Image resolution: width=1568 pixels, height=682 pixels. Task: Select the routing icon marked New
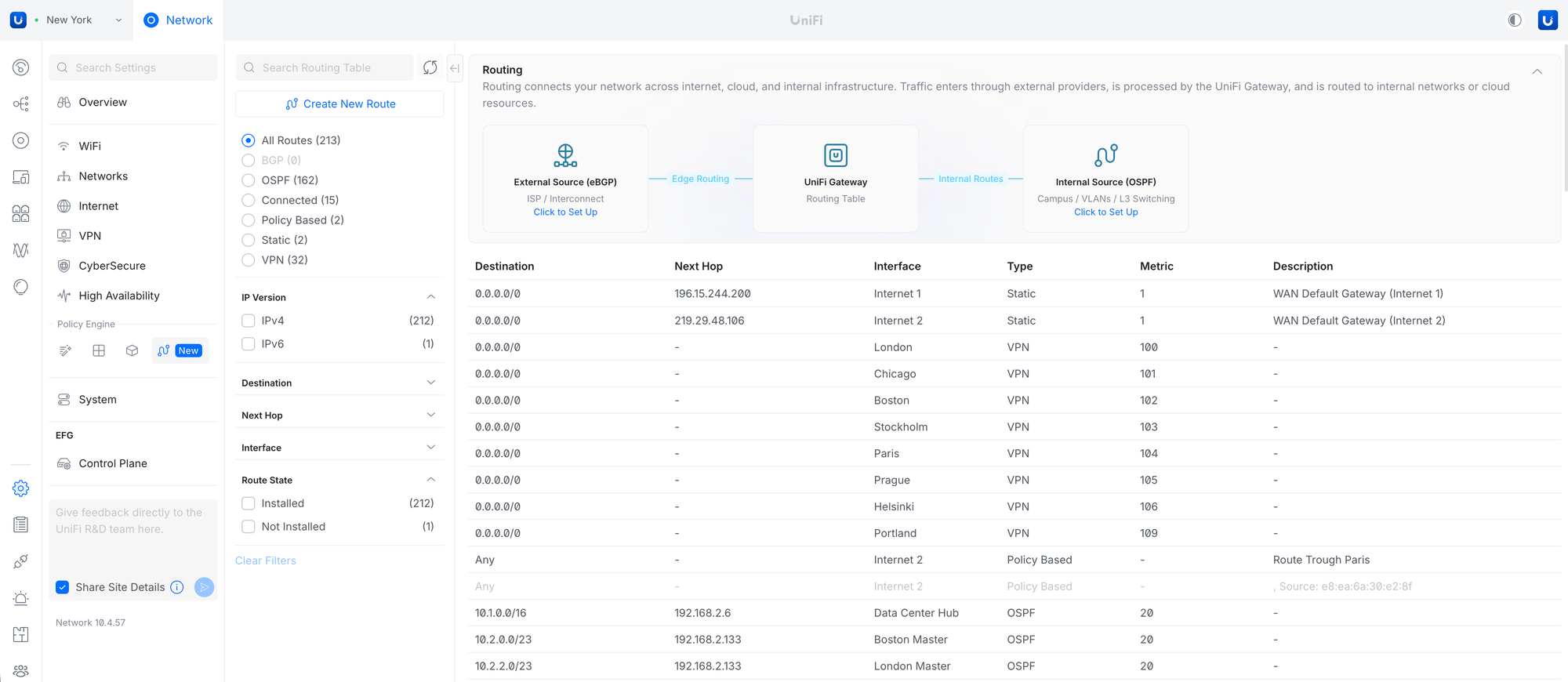point(180,350)
